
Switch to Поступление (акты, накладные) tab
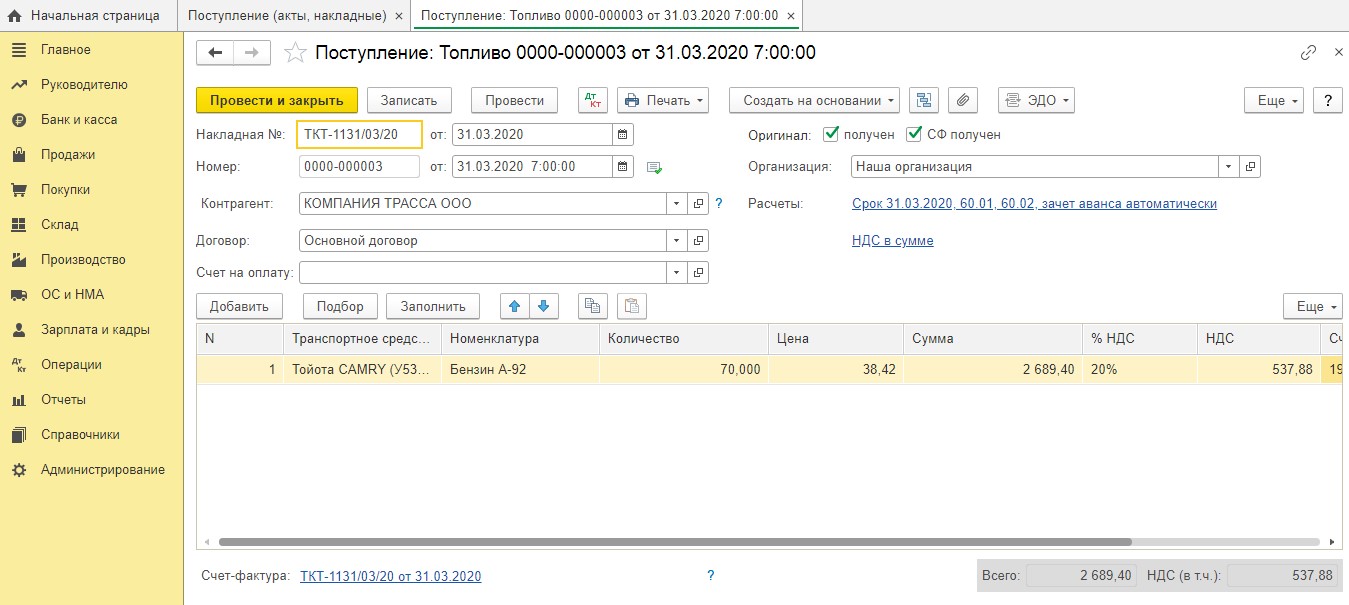[287, 15]
